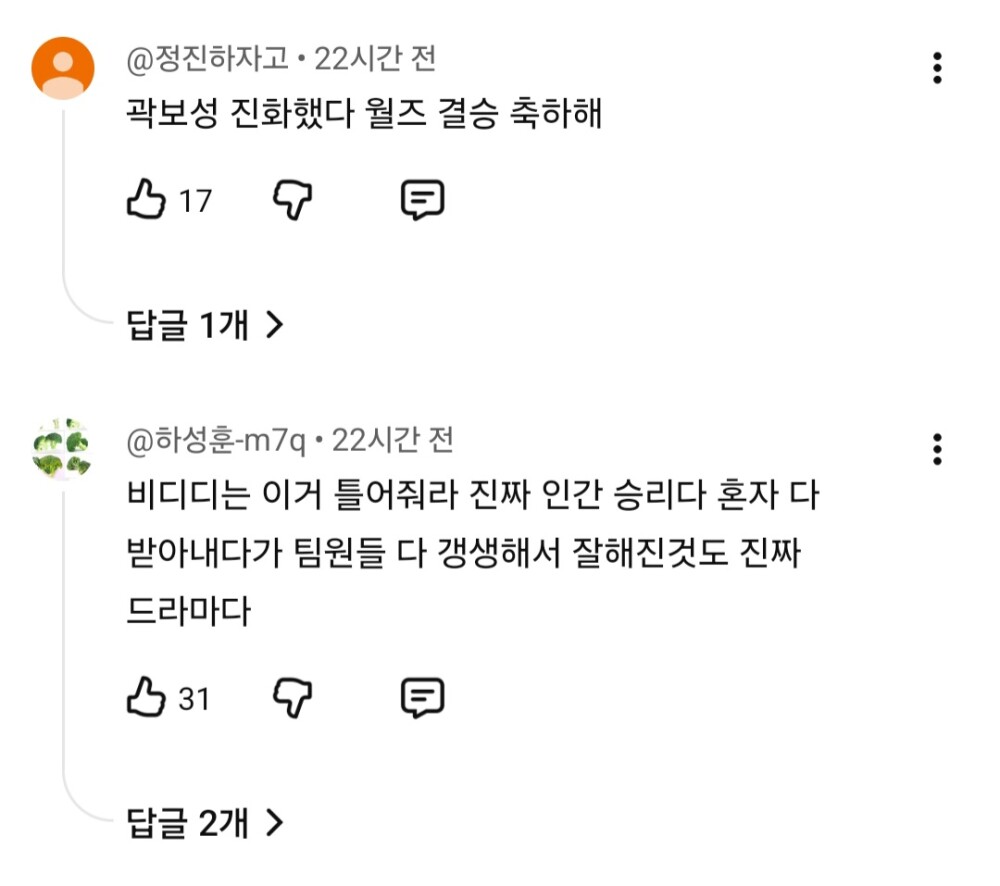Dislike the comment by @하성훈-m7q
This screenshot has height=886, width=1000.
tap(293, 697)
